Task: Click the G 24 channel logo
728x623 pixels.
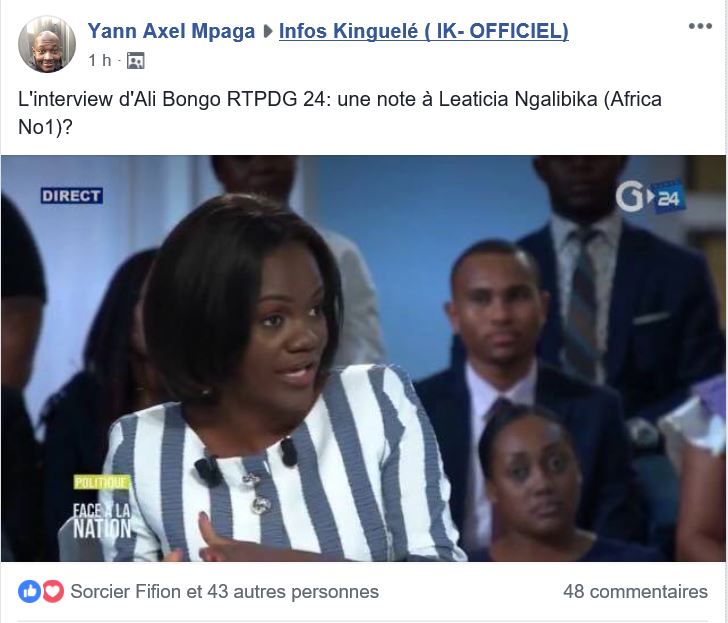Action: (650, 197)
